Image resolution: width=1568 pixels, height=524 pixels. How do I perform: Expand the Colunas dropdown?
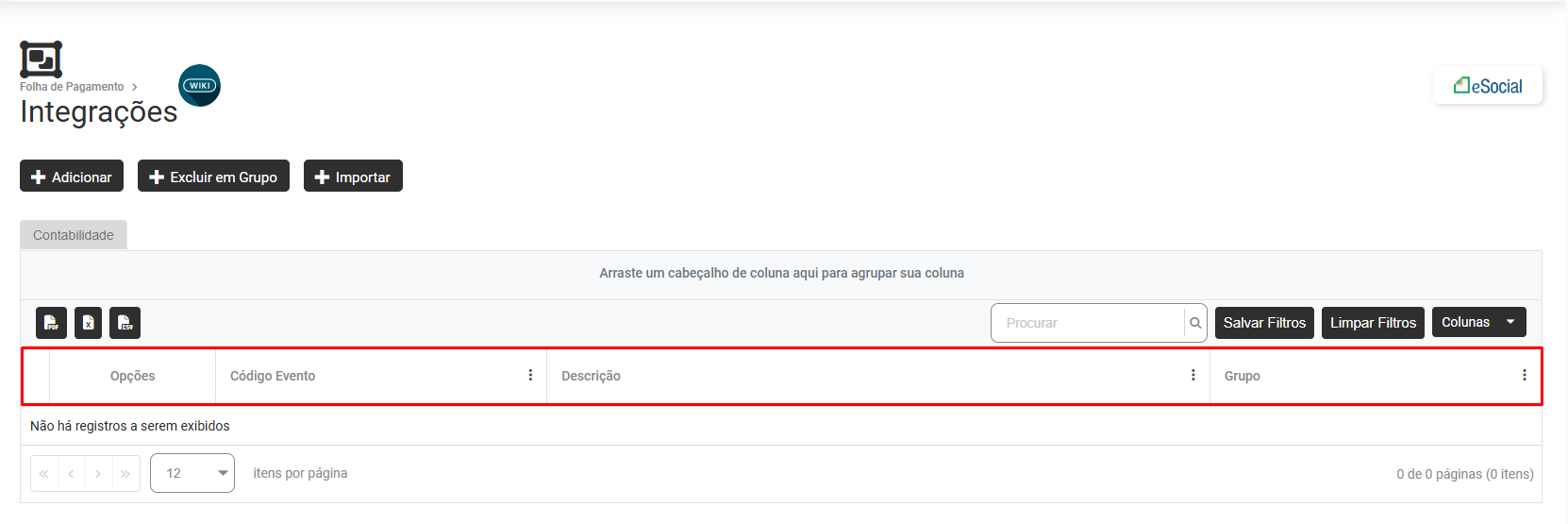coord(1478,322)
